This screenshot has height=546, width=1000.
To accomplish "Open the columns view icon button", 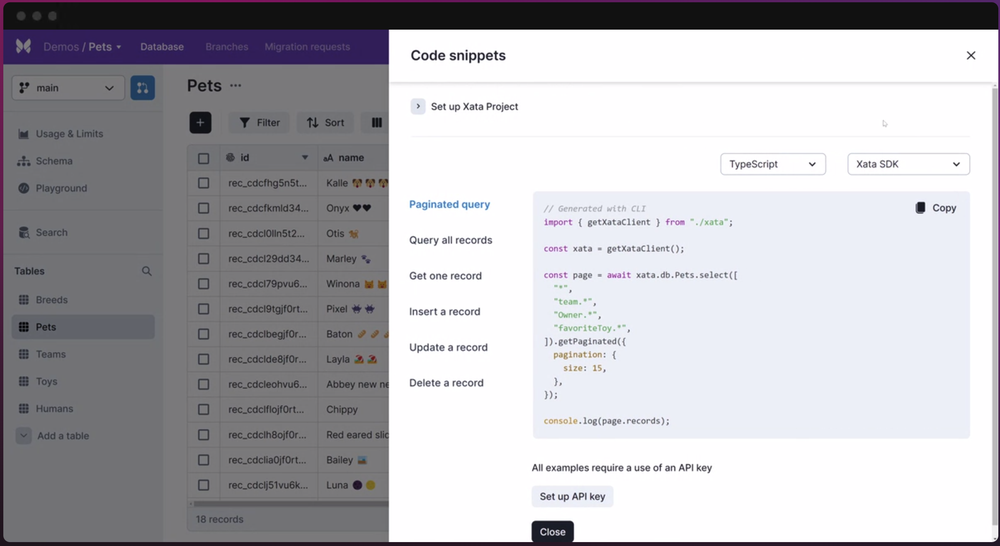I will tap(376, 122).
